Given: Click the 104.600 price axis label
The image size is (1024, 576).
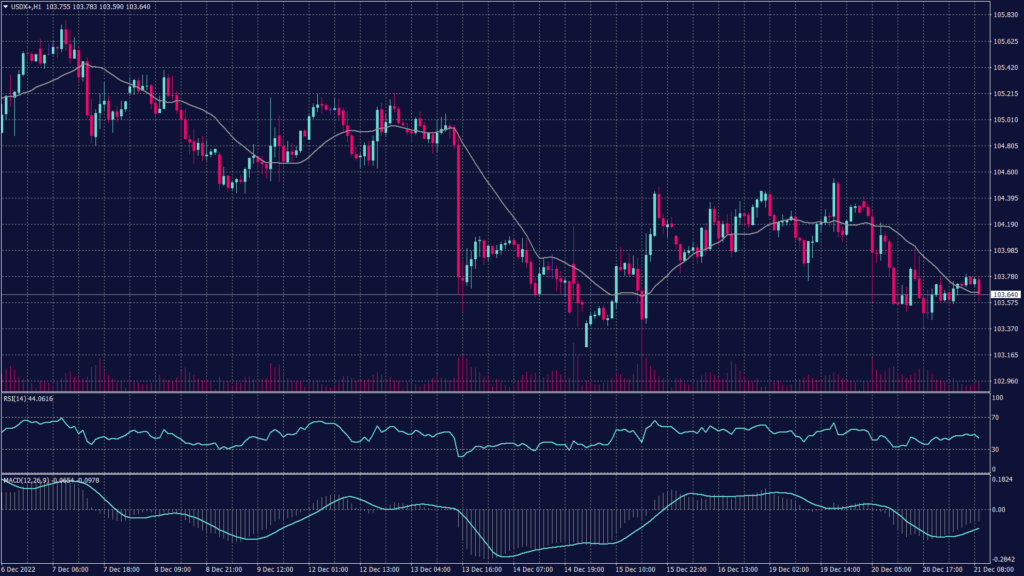Looking at the screenshot, I should coord(1005,172).
